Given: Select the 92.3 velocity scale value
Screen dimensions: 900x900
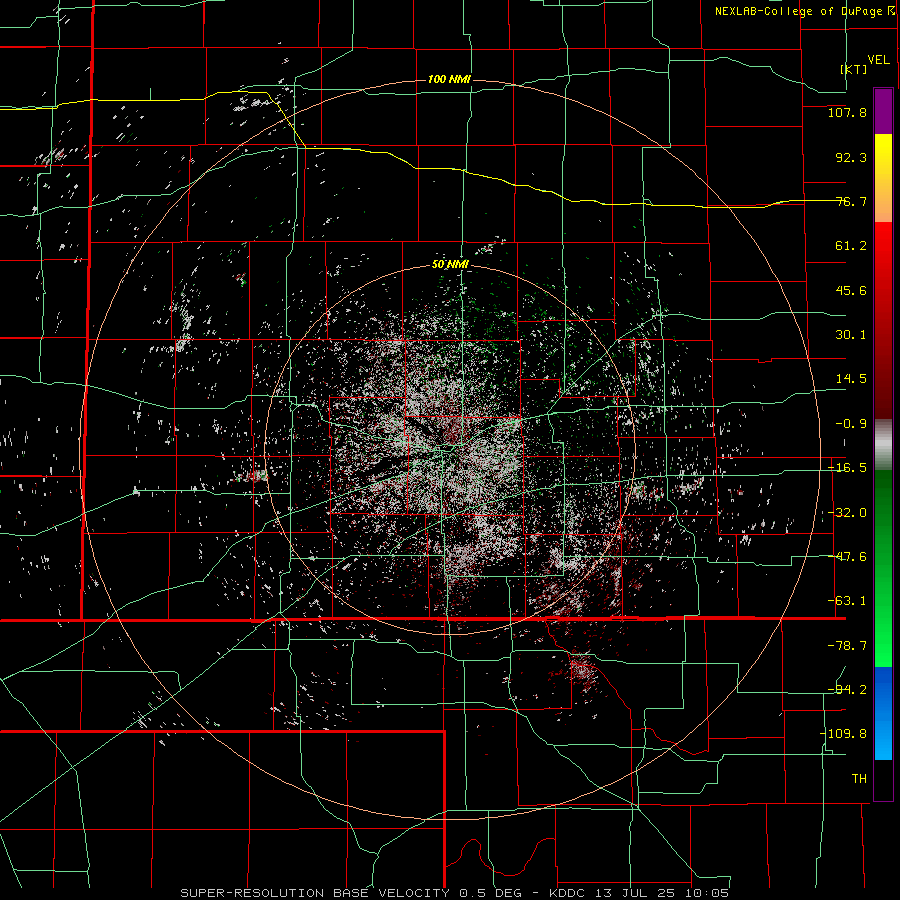Looking at the screenshot, I should coord(851,157).
